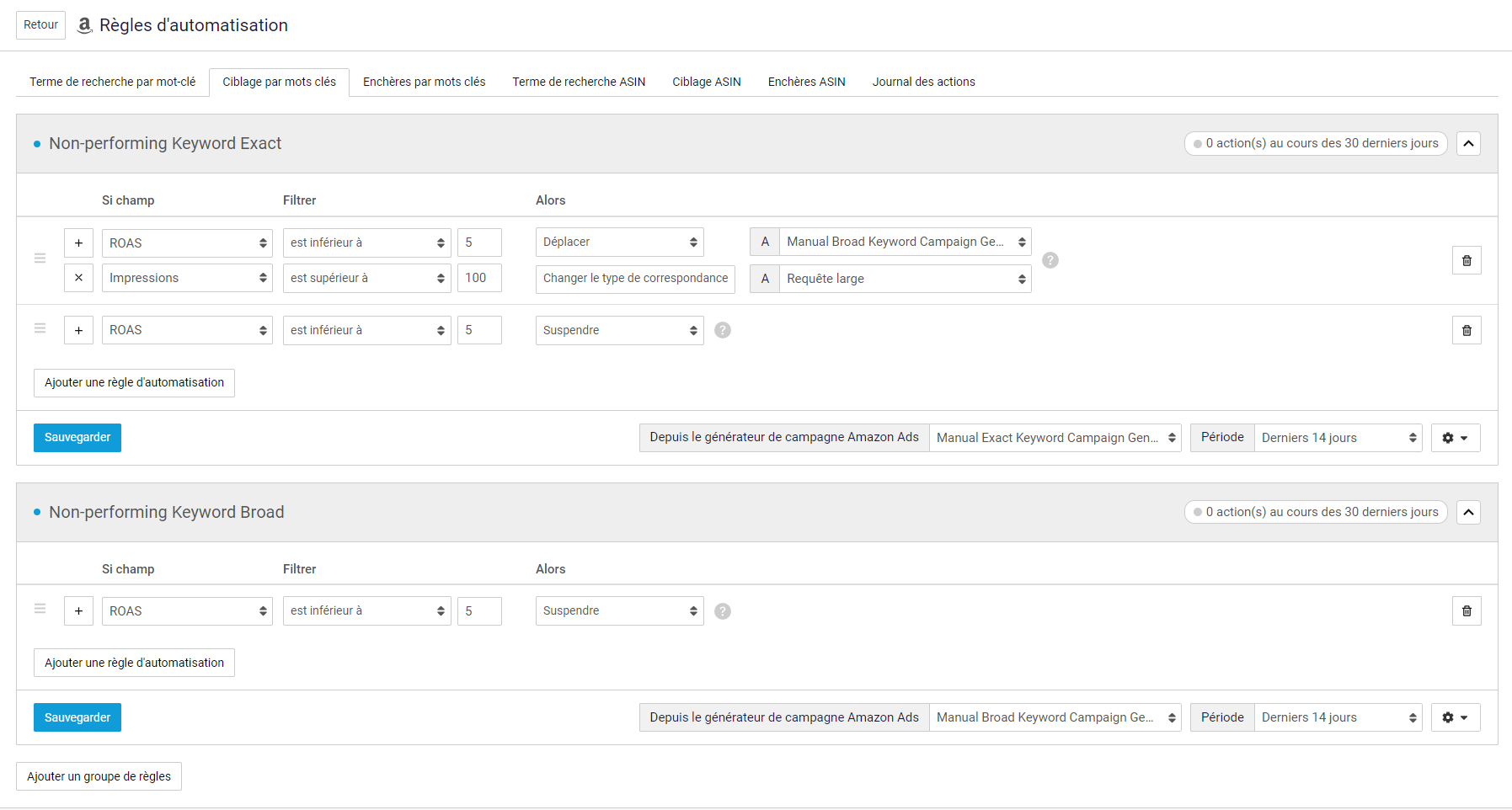Open help icon next to Suspendre in Keyword Exact

(x=723, y=330)
